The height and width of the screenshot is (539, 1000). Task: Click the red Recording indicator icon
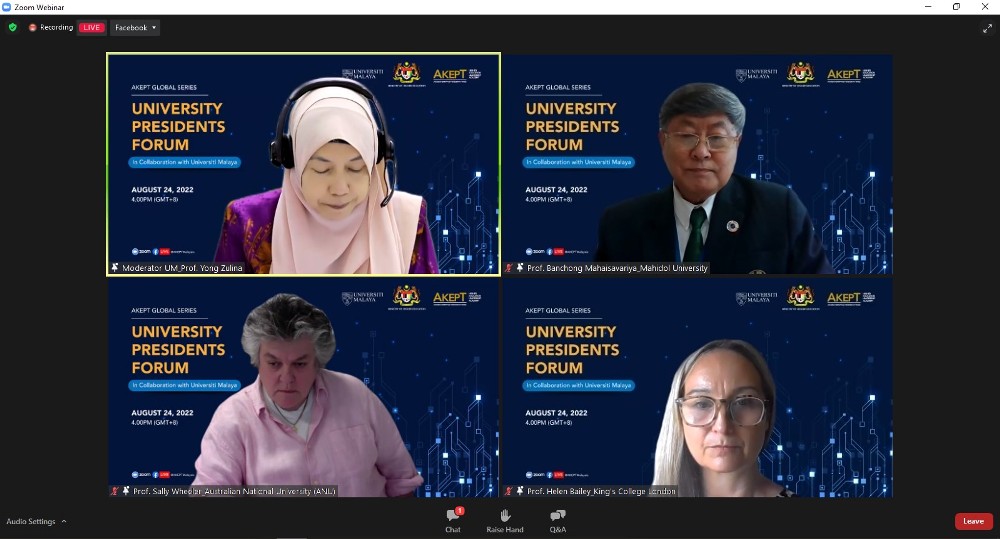click(33, 28)
